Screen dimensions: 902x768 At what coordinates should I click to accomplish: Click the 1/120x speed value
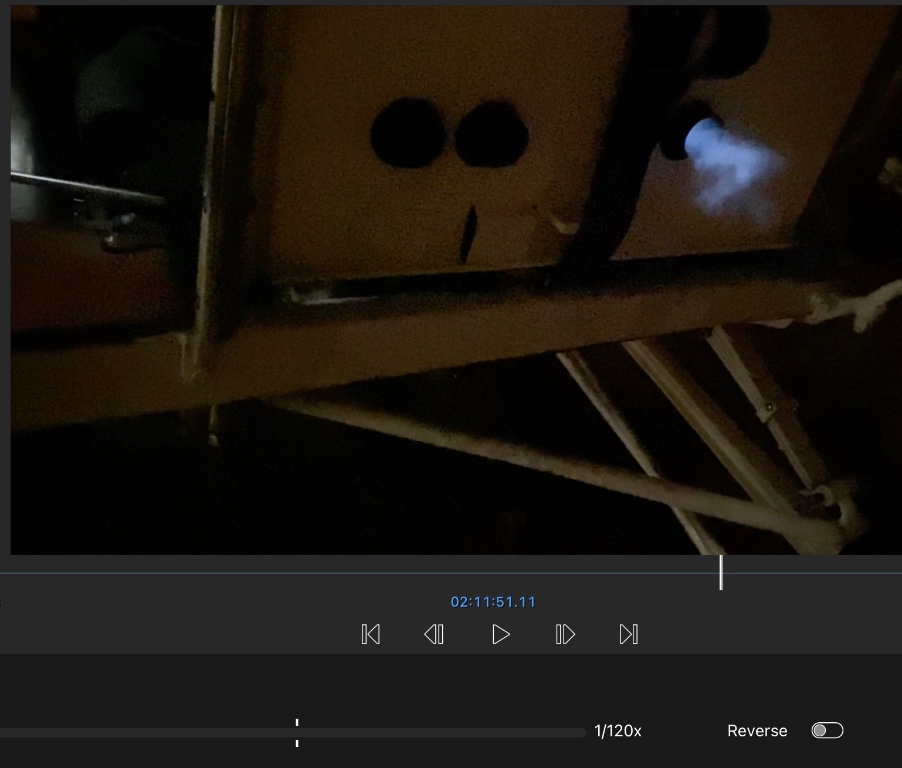618,731
